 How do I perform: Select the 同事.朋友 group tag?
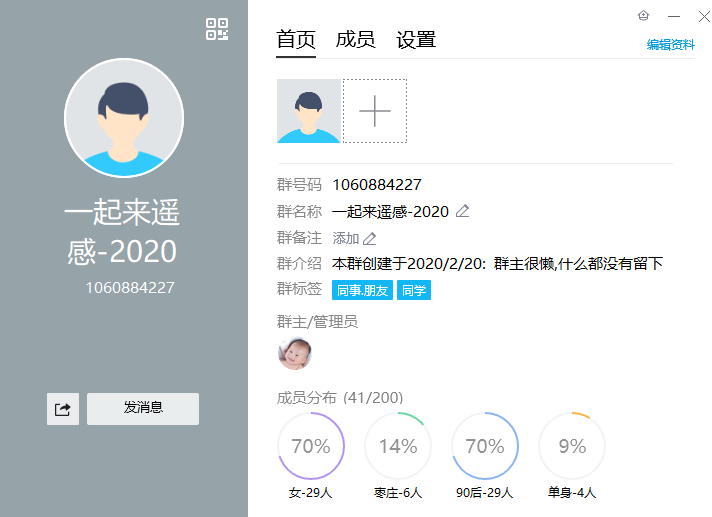(362, 290)
